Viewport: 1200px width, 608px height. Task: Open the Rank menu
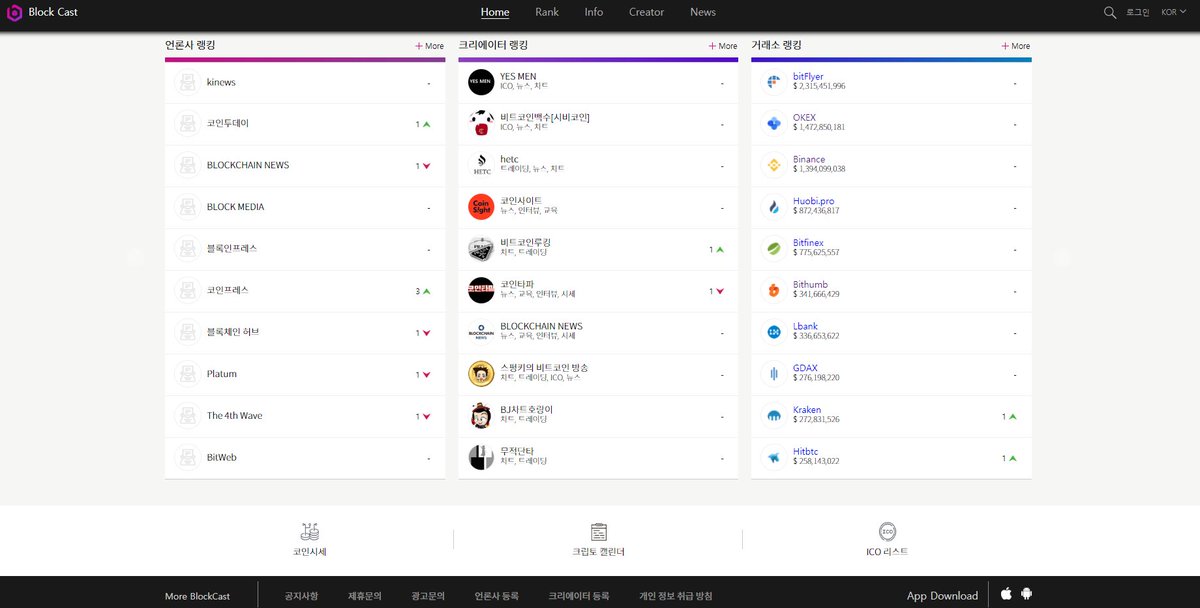[547, 12]
